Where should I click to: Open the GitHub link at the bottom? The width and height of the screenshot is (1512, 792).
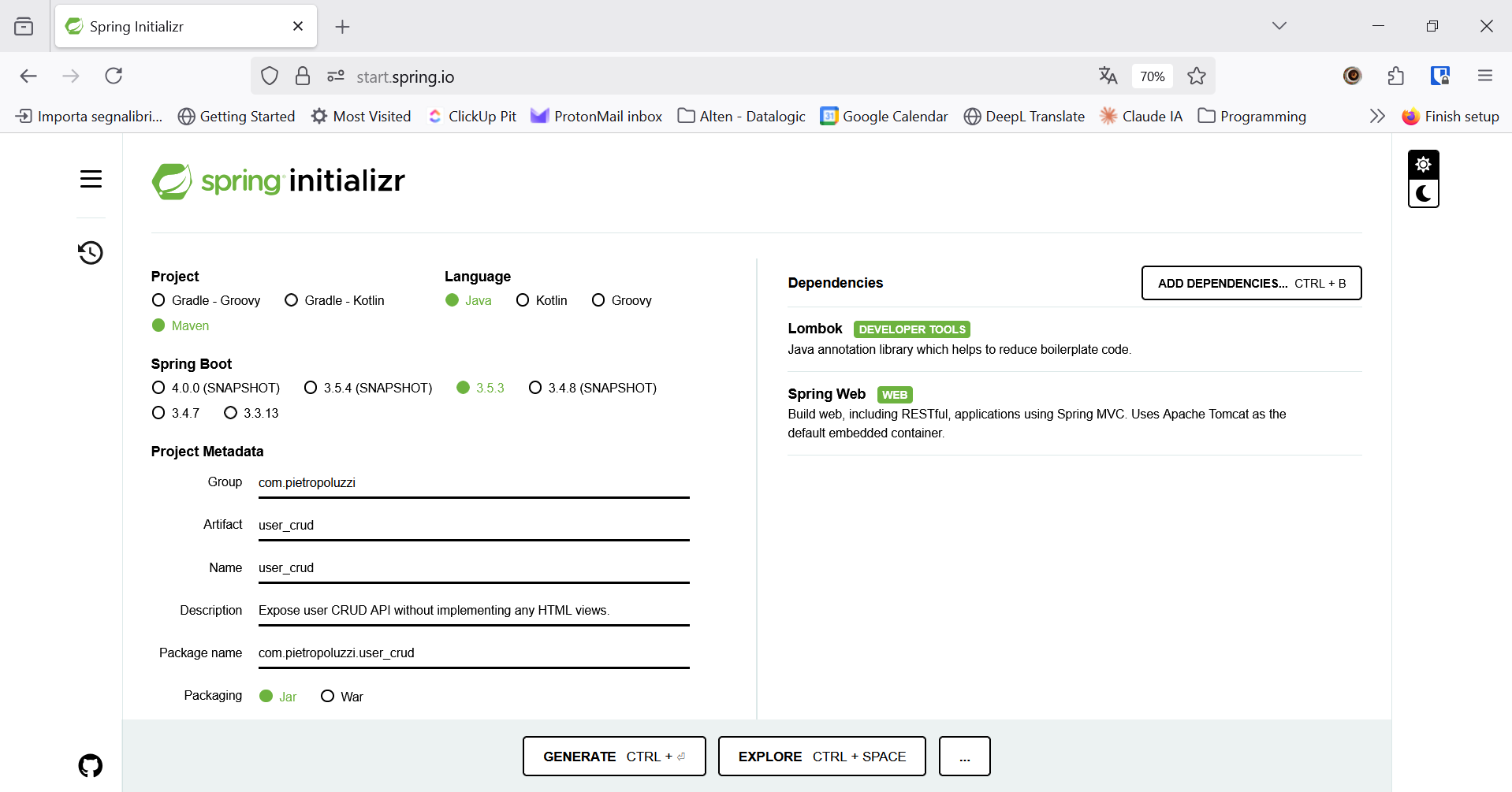click(90, 765)
